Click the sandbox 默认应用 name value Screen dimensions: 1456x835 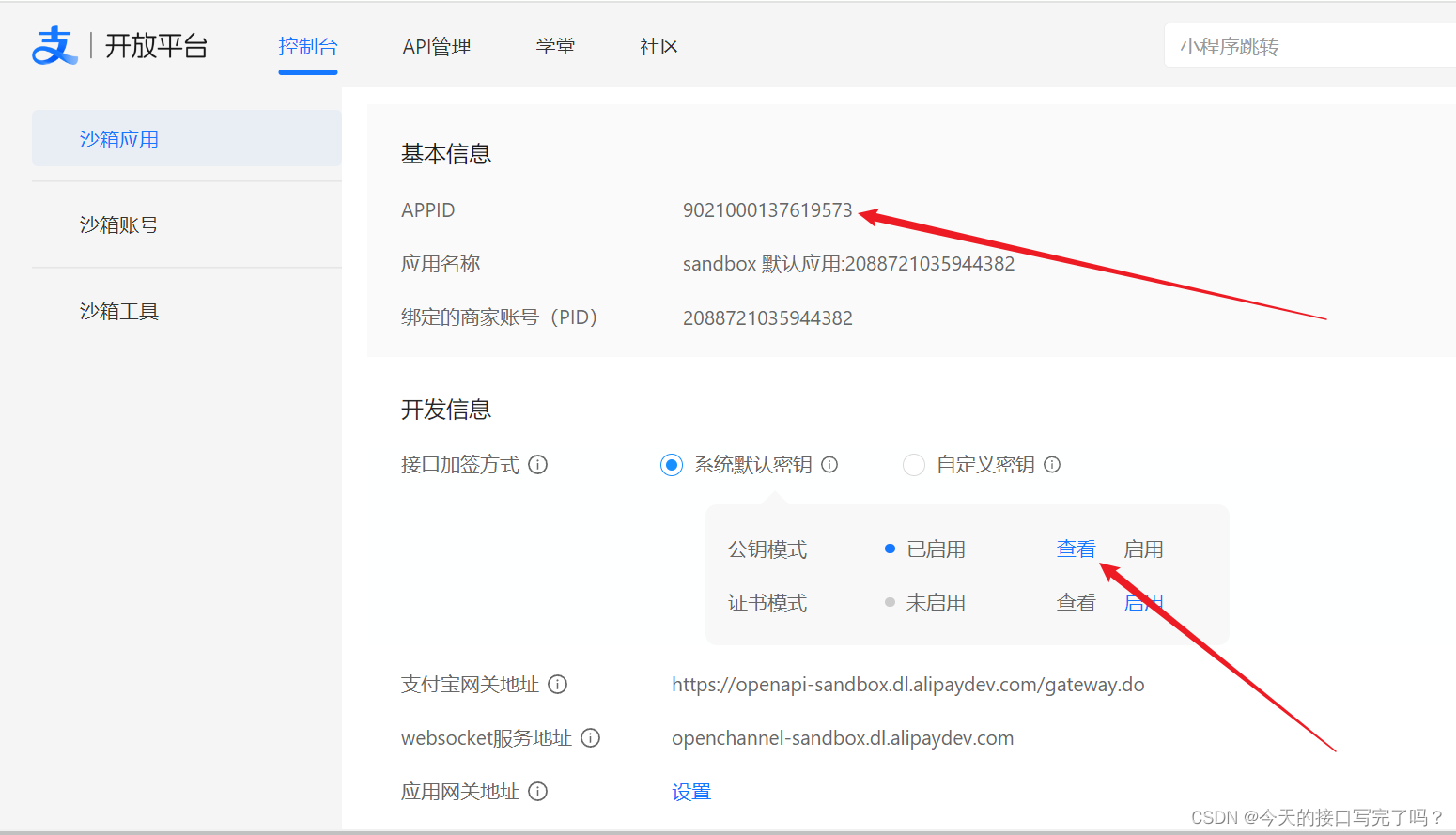pyautogui.click(x=848, y=263)
